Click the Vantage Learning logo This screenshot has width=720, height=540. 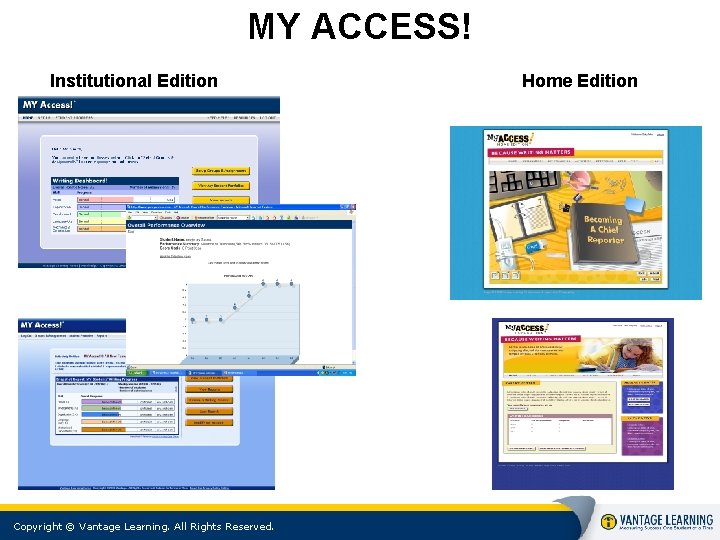click(657, 522)
